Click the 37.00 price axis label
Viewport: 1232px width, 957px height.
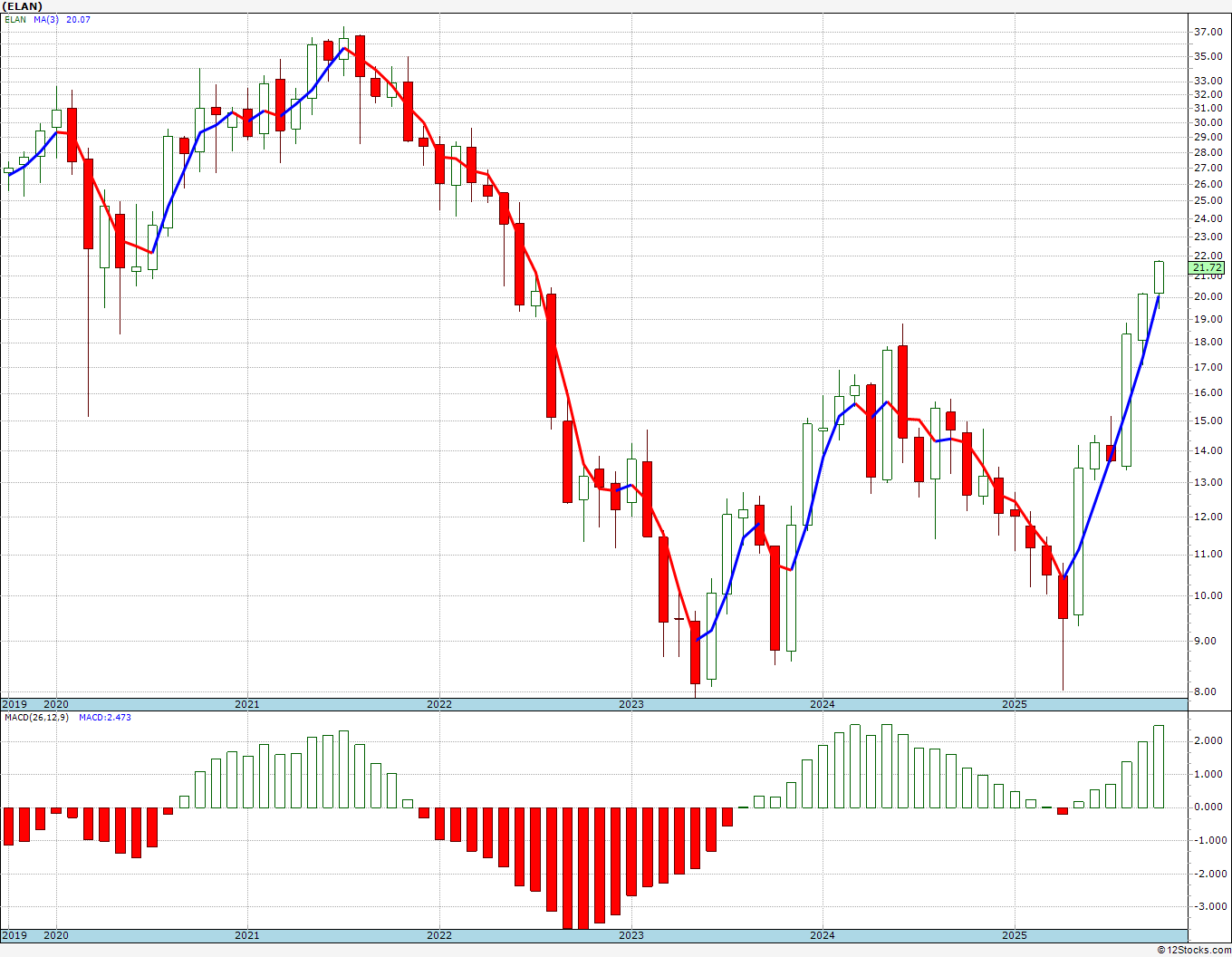1208,32
